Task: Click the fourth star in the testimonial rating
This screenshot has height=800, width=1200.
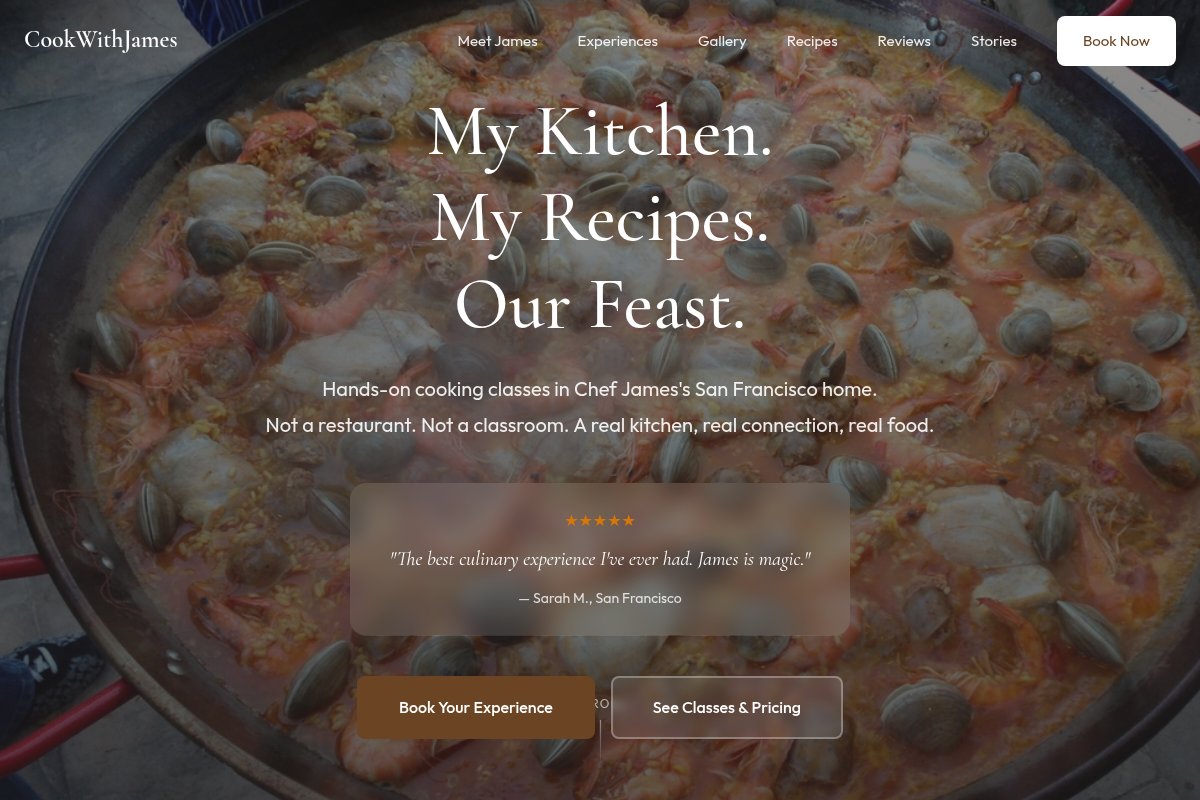Action: 614,520
